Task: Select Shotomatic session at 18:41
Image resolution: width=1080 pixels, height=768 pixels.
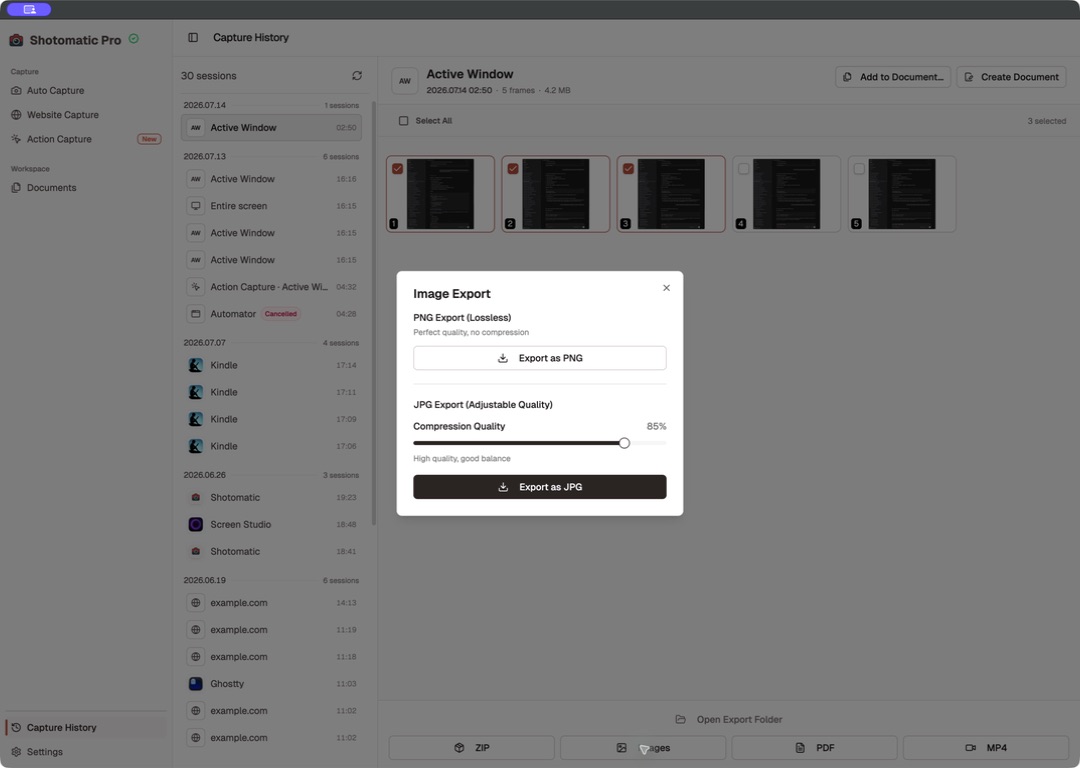Action: (271, 552)
